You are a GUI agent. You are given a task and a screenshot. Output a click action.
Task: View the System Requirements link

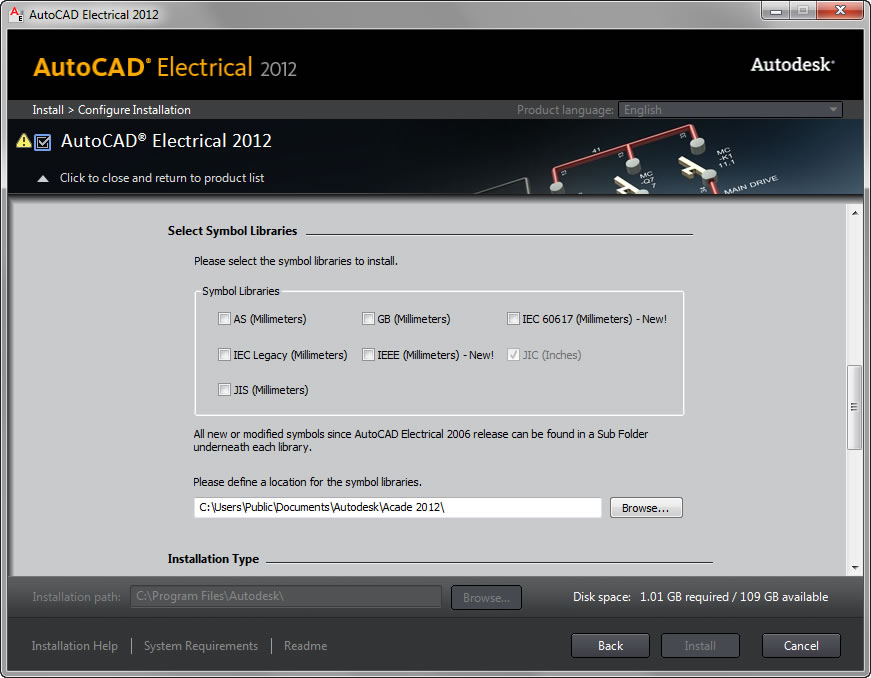click(201, 646)
